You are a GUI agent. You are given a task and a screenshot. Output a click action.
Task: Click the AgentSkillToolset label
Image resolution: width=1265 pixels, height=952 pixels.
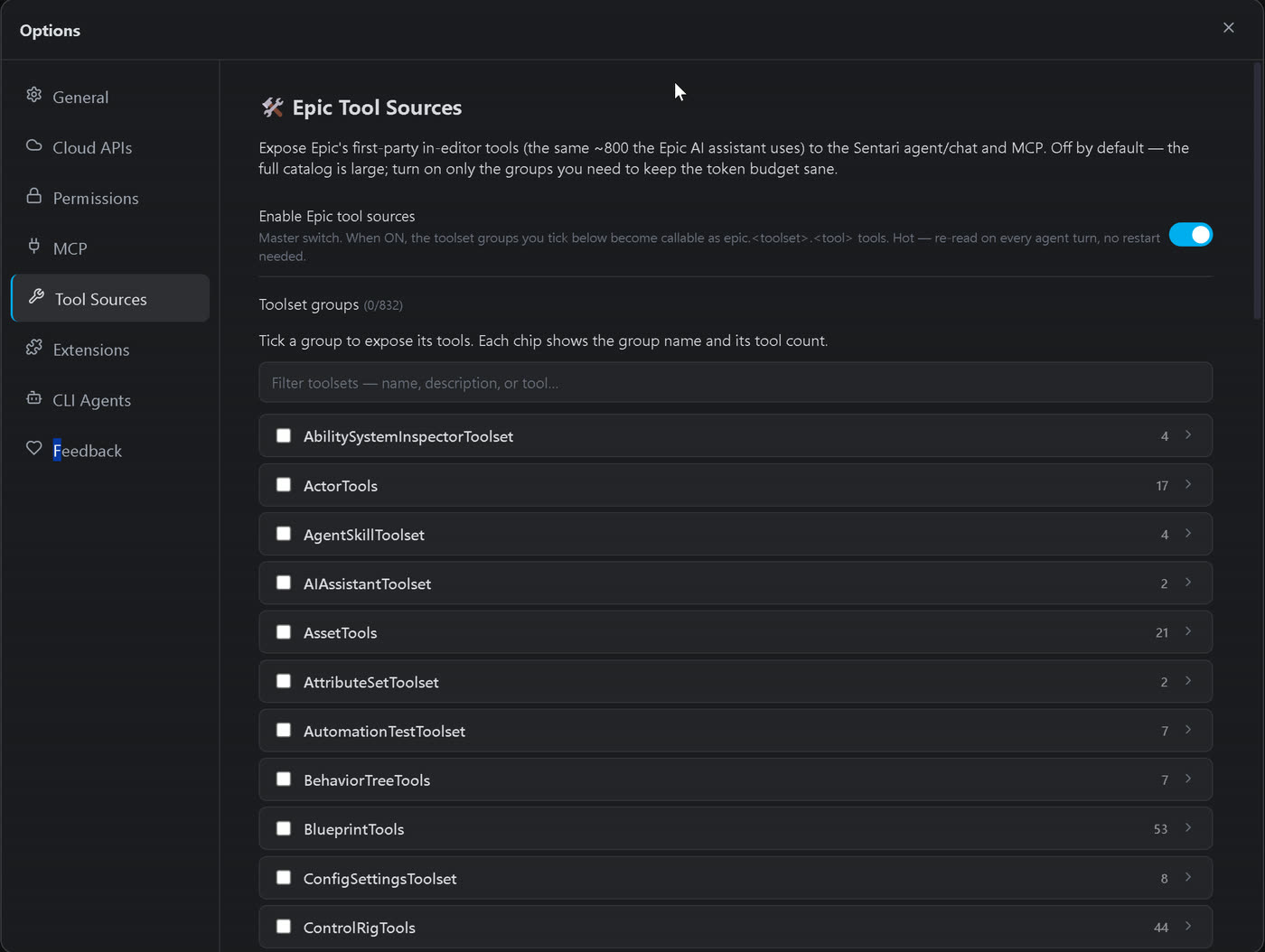(364, 535)
